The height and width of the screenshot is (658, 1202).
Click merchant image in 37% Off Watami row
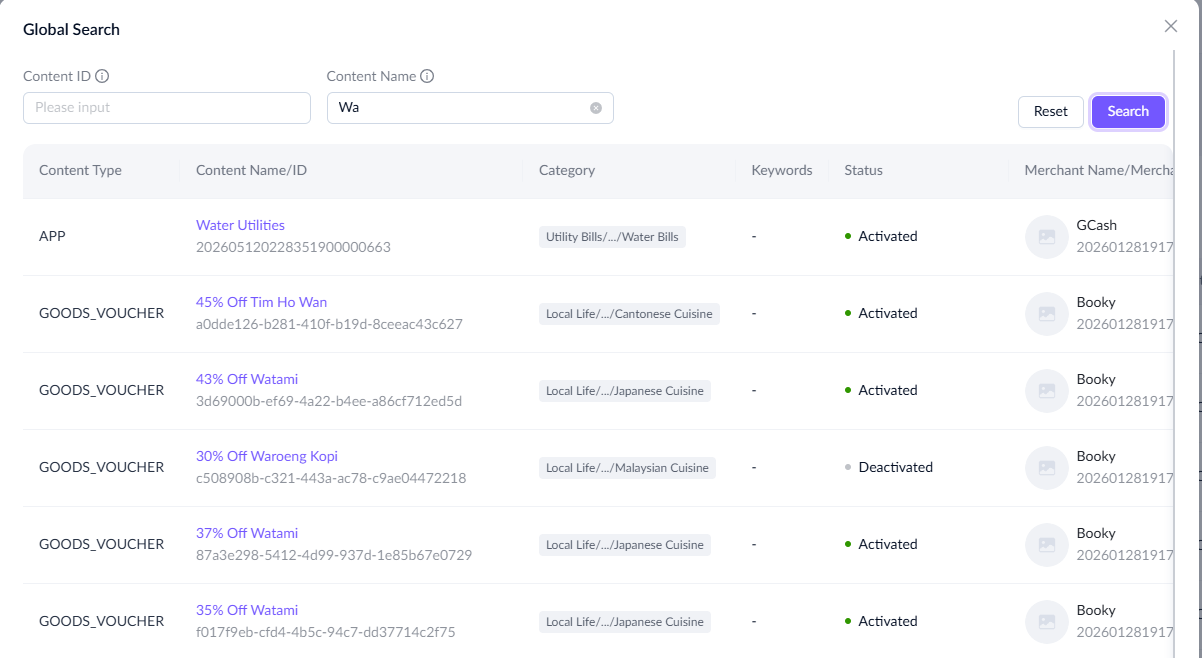(1046, 545)
